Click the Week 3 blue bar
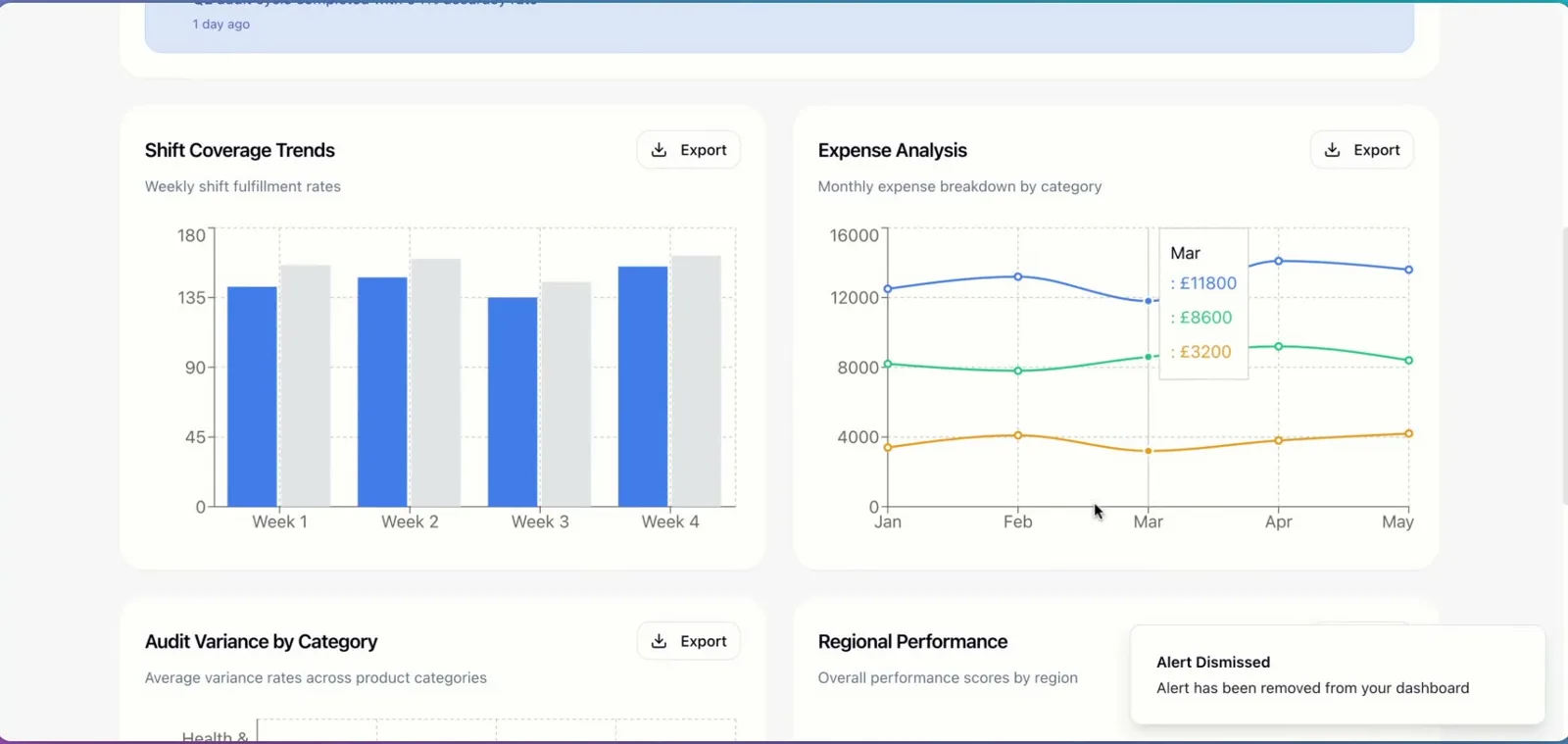 pos(513,402)
